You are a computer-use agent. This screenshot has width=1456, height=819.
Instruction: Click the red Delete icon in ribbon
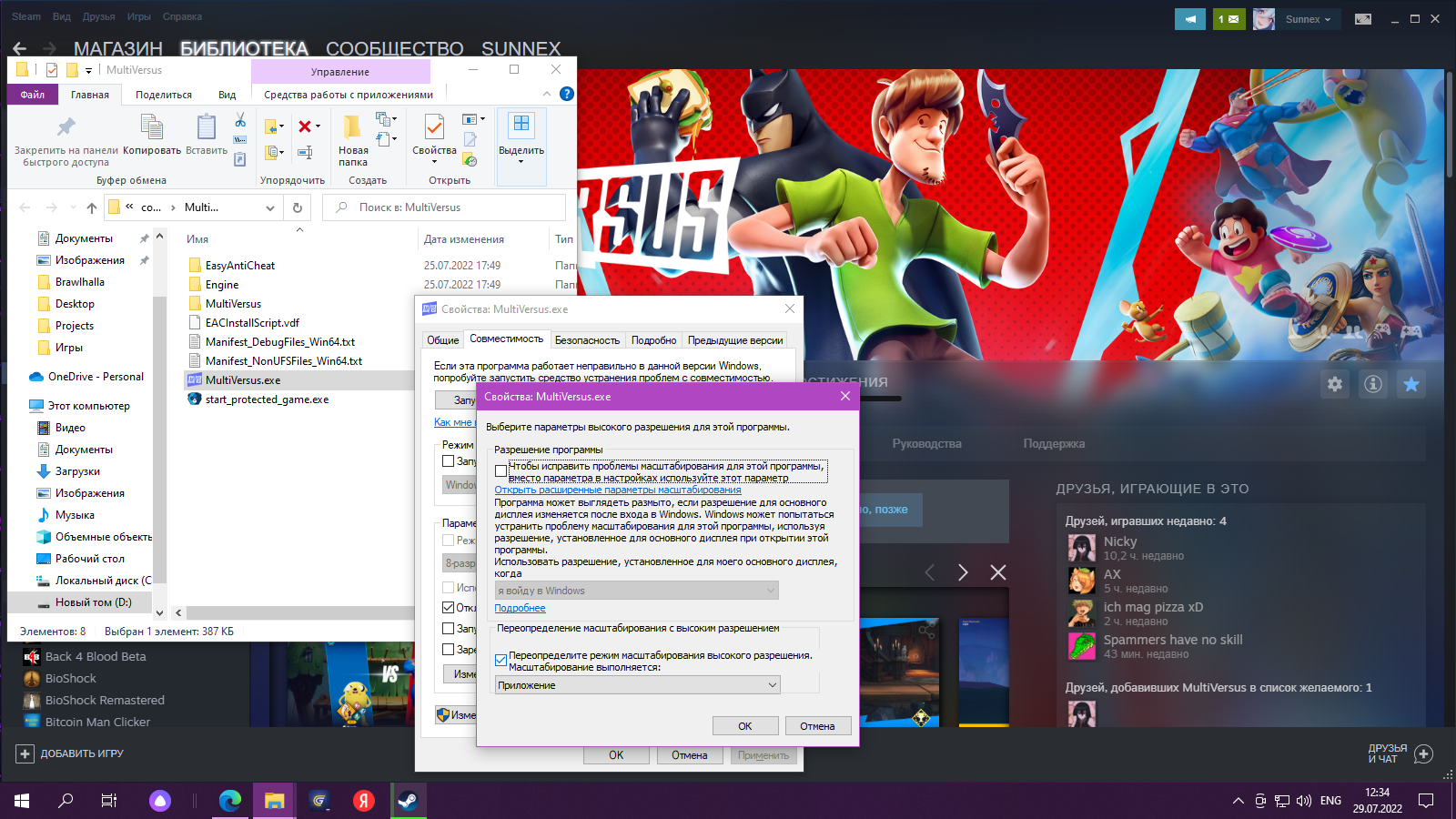coord(306,126)
